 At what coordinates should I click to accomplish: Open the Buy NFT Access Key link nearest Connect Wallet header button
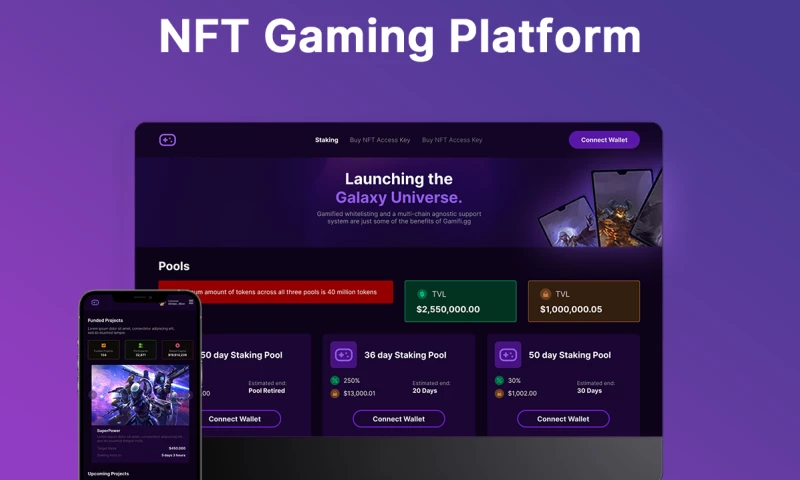click(x=452, y=140)
